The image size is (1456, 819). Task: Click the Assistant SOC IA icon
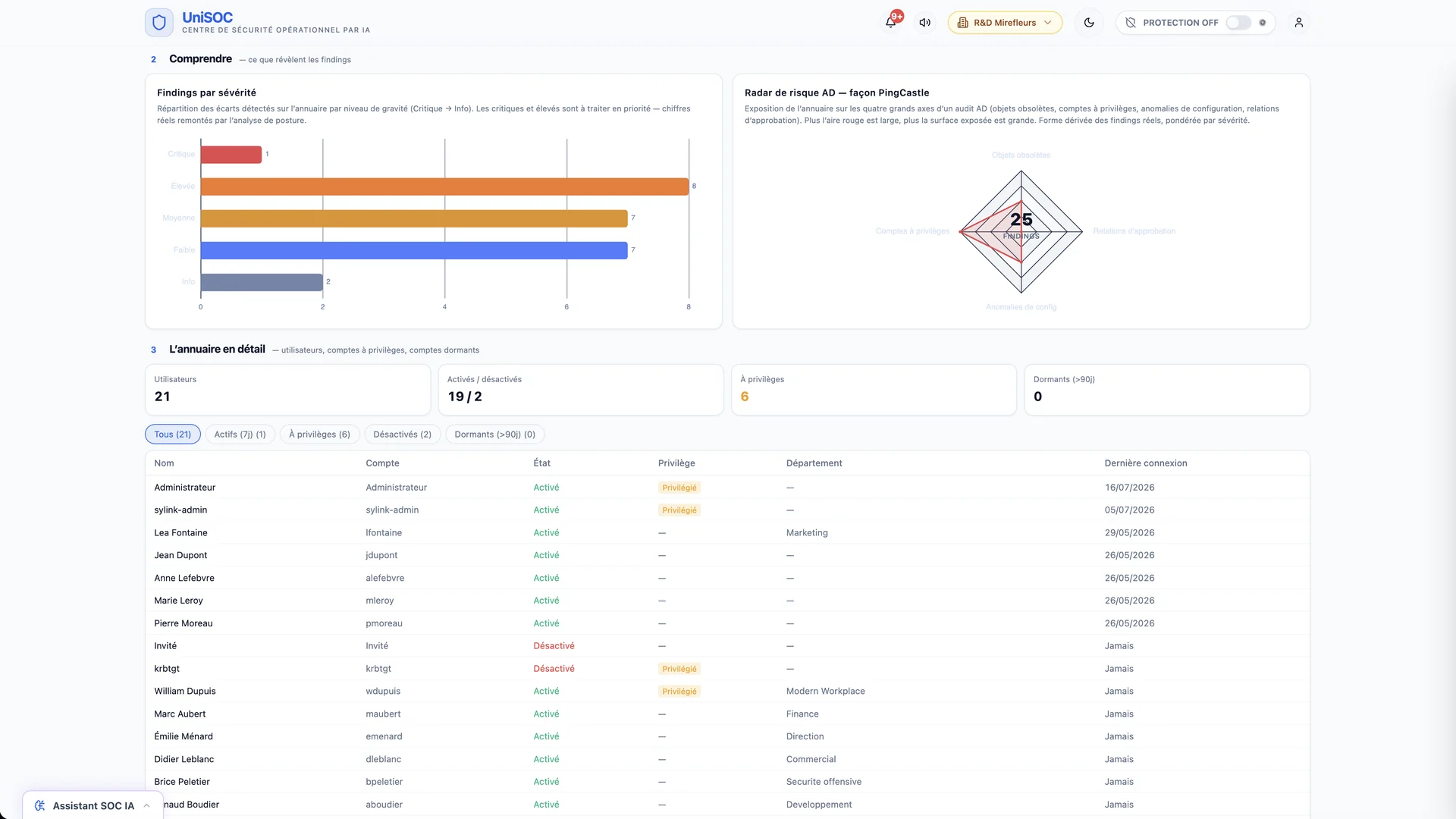coord(40,805)
